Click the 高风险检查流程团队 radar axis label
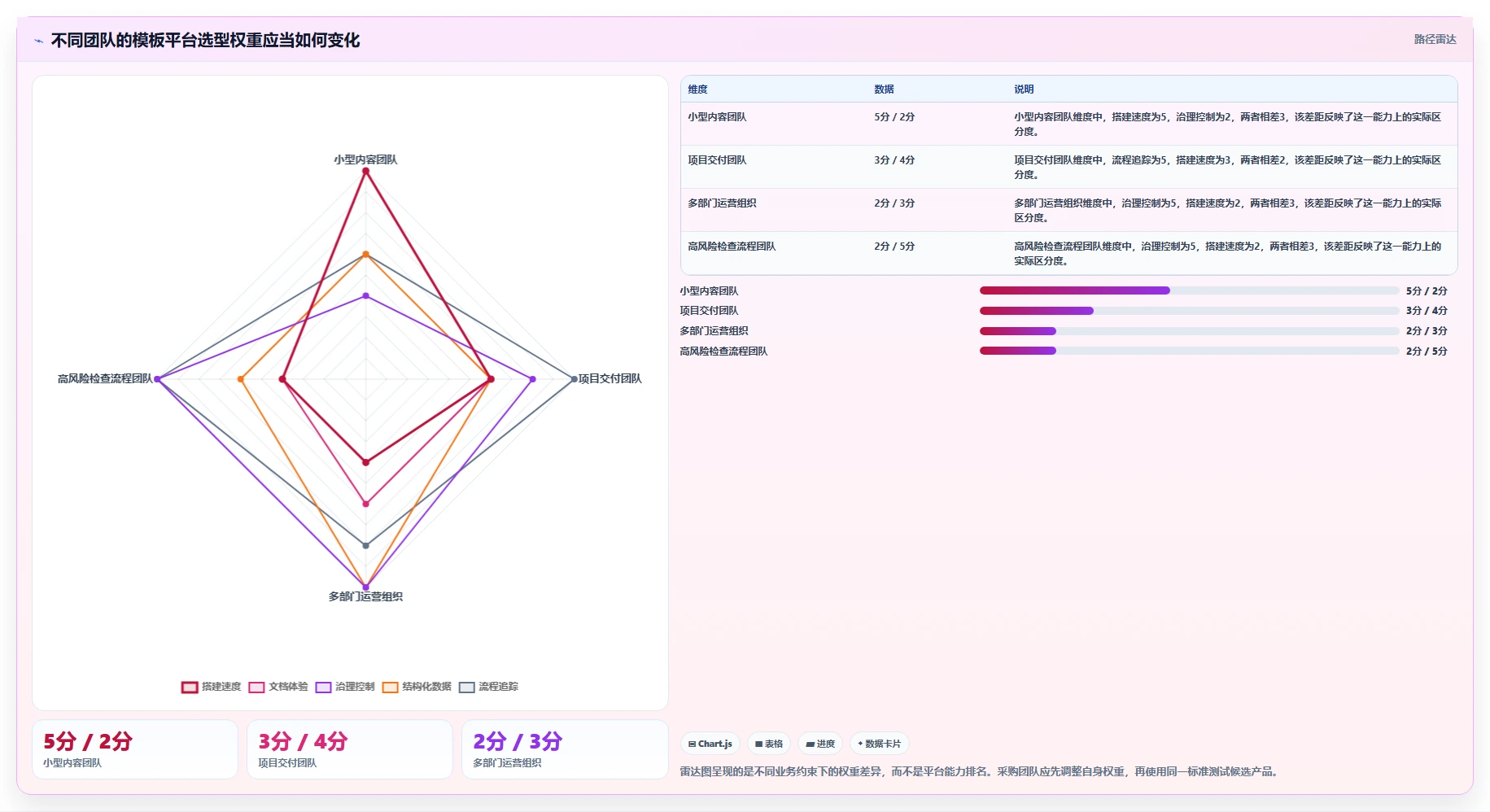This screenshot has width=1490, height=812. coord(105,378)
